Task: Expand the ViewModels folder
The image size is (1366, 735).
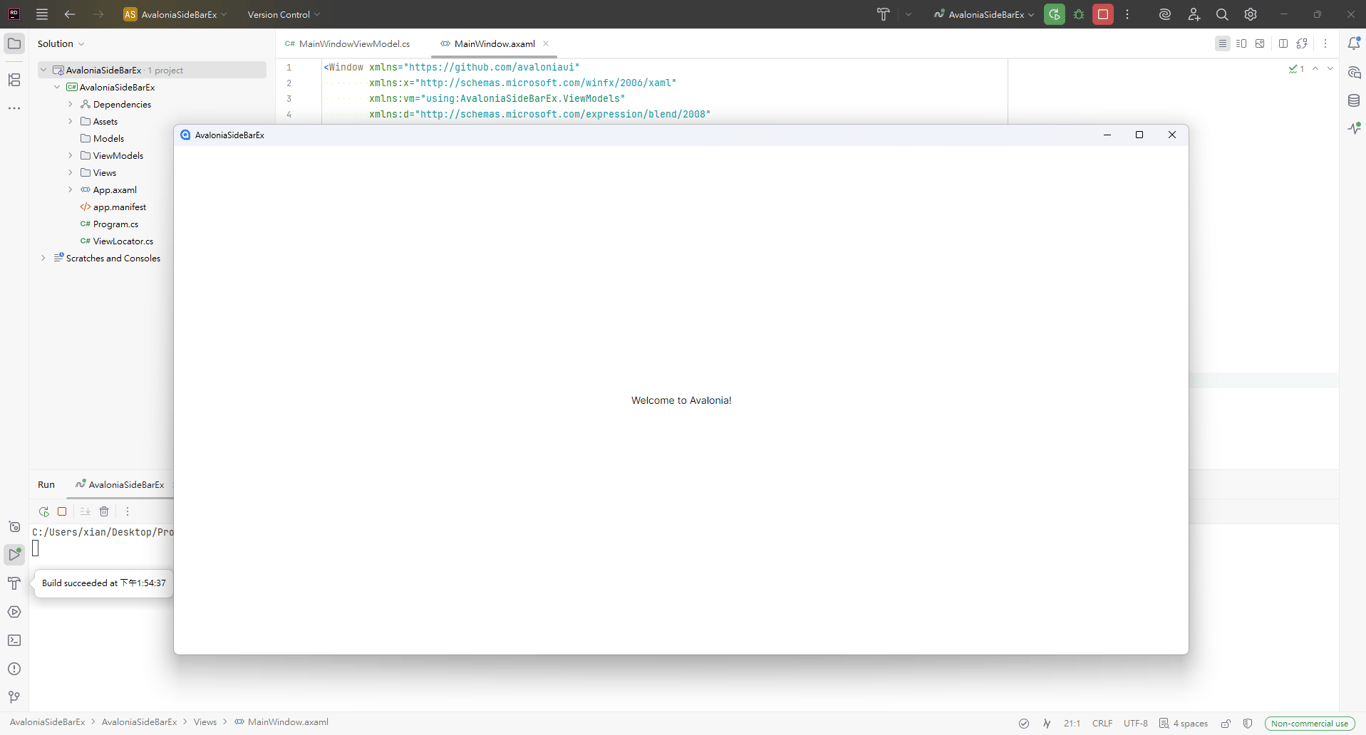Action: 71,156
